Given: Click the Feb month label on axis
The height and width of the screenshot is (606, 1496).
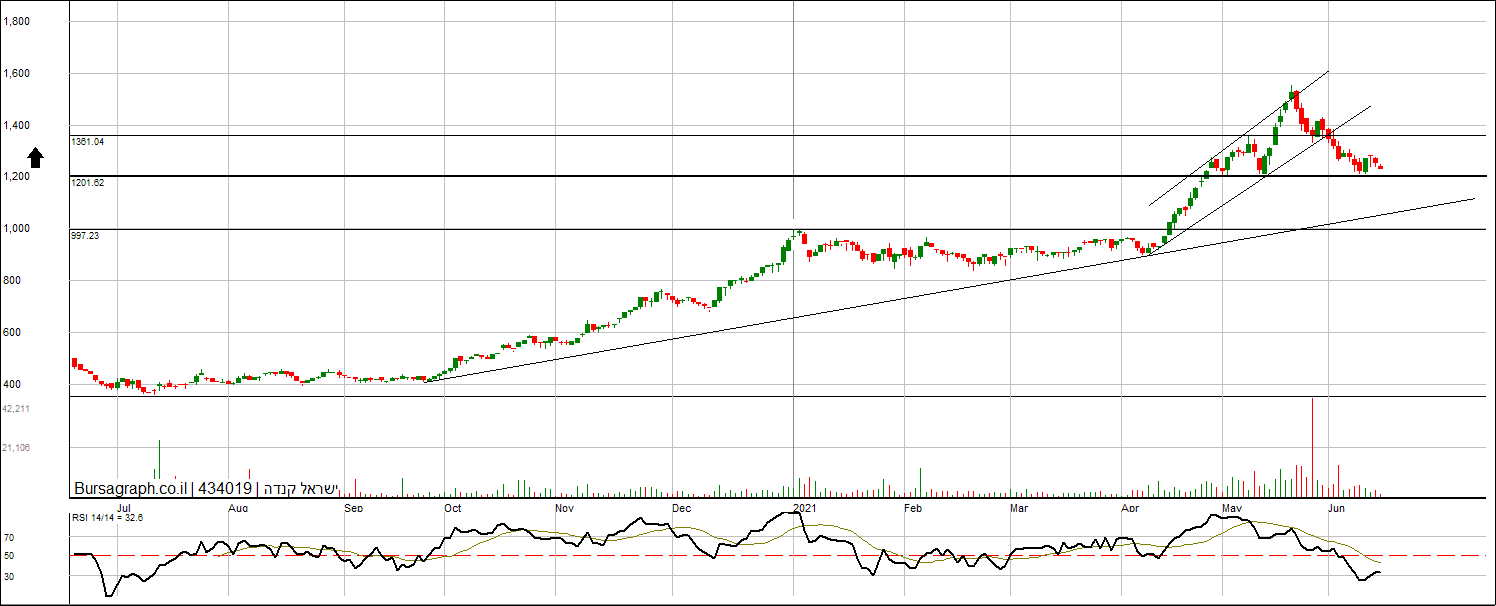Looking at the screenshot, I should tap(912, 508).
